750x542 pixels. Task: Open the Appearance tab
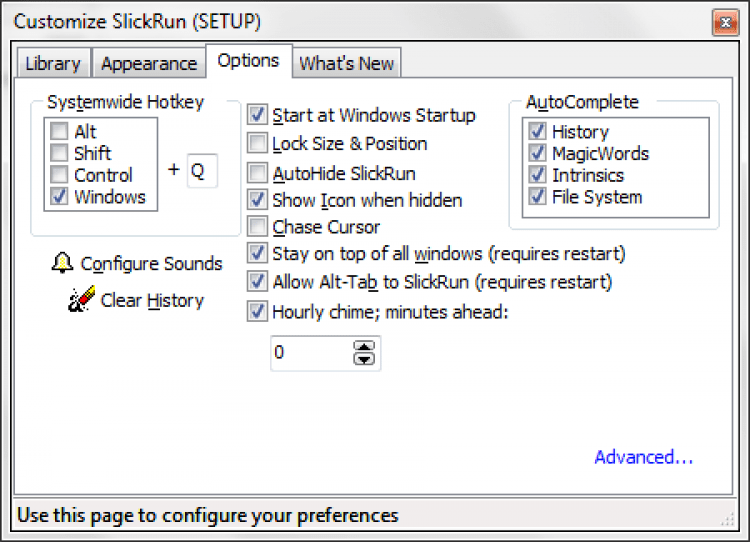coord(149,63)
